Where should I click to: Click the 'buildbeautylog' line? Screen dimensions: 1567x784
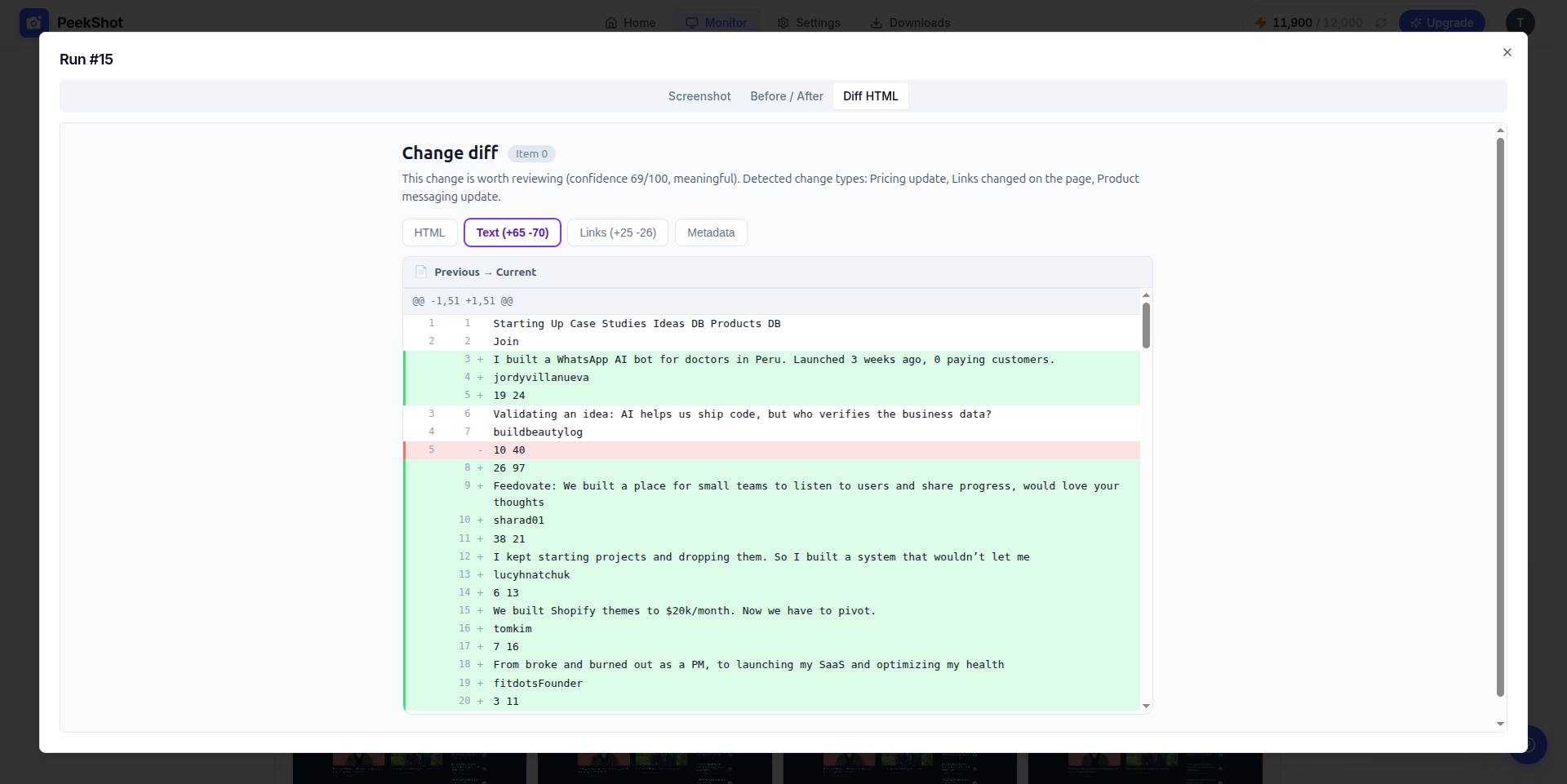click(x=771, y=432)
